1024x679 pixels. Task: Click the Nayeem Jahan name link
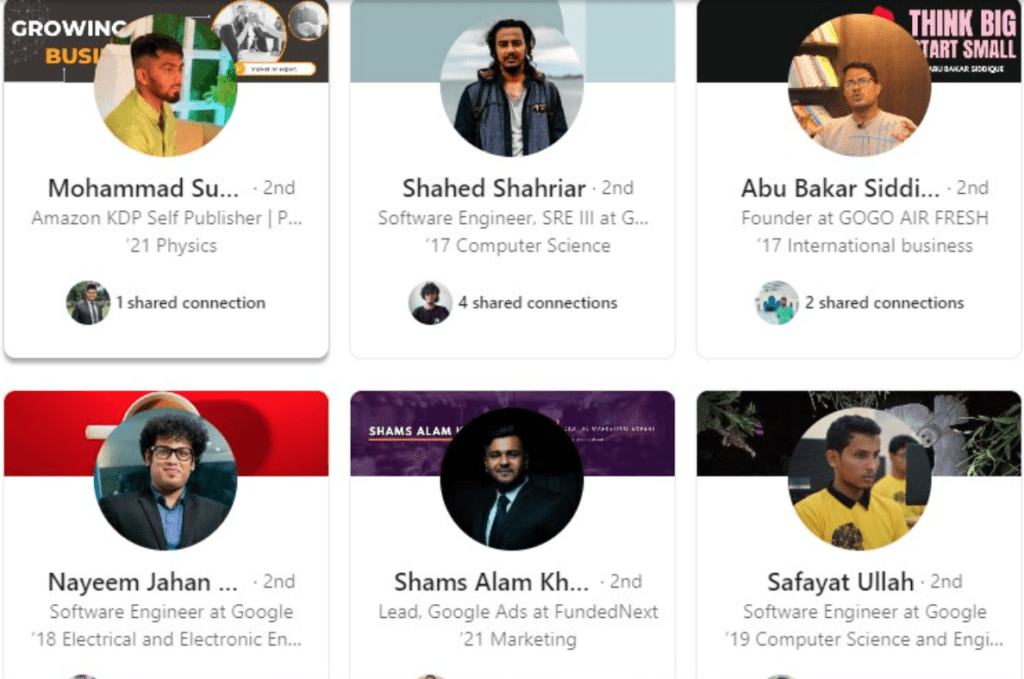[144, 582]
